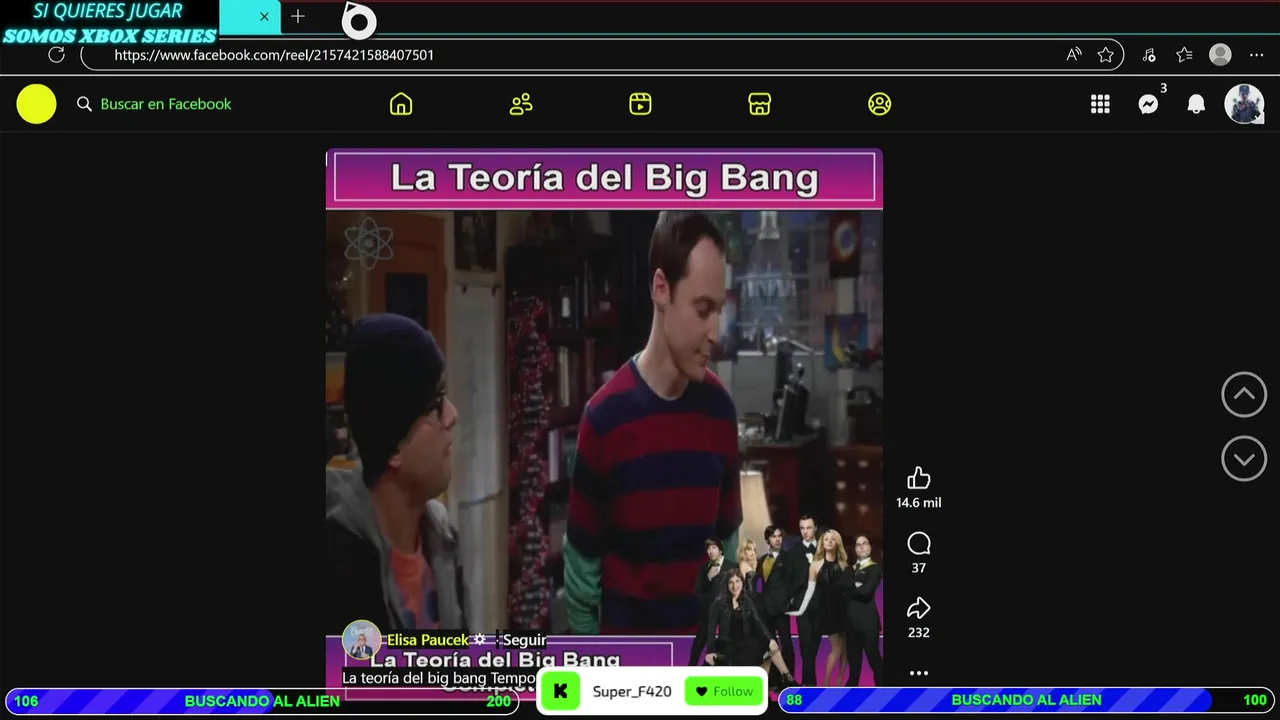
Task: Open reel more options three dots
Action: (x=919, y=673)
